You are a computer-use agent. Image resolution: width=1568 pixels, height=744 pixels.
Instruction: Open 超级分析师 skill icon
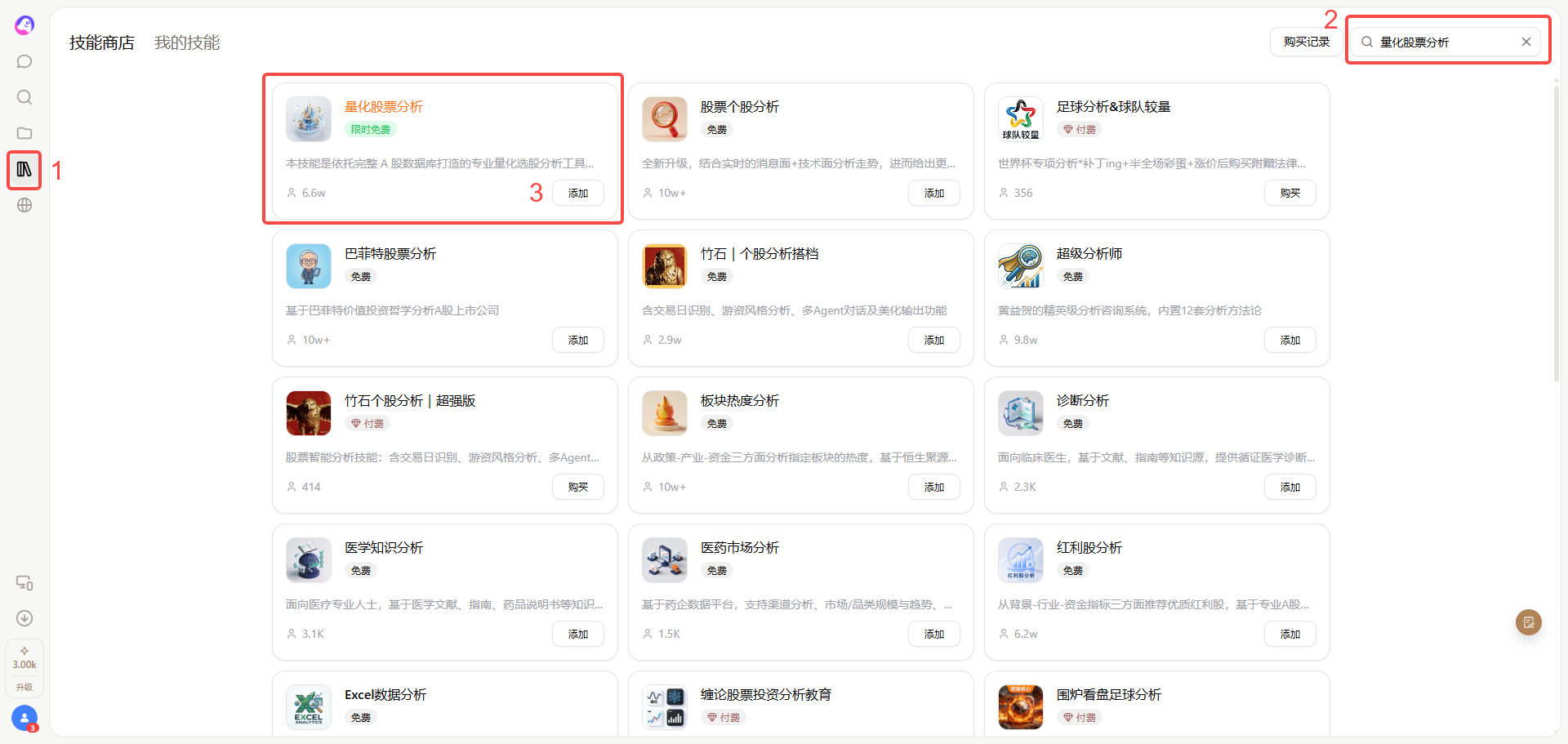pyautogui.click(x=1021, y=266)
